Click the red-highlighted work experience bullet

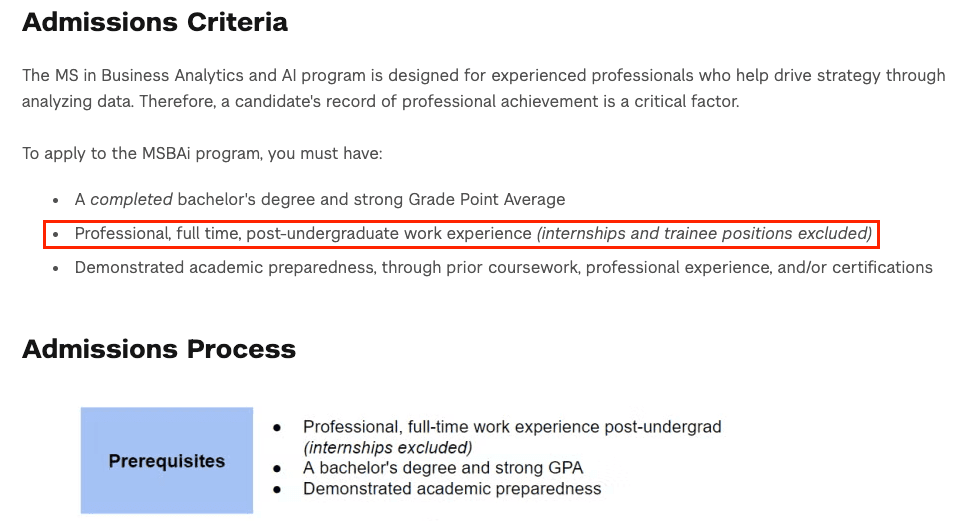[x=462, y=234]
